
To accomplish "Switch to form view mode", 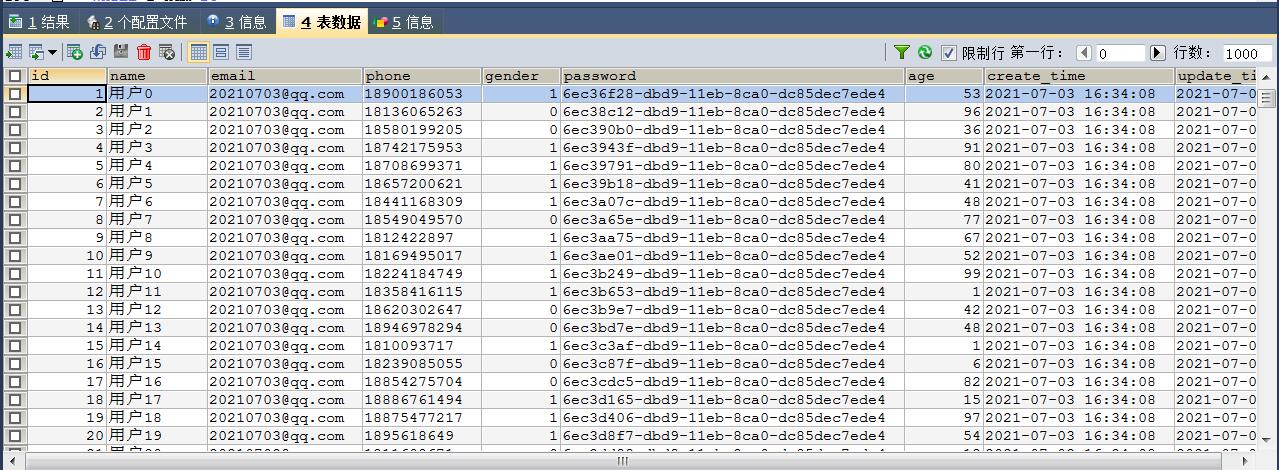I will (221, 52).
